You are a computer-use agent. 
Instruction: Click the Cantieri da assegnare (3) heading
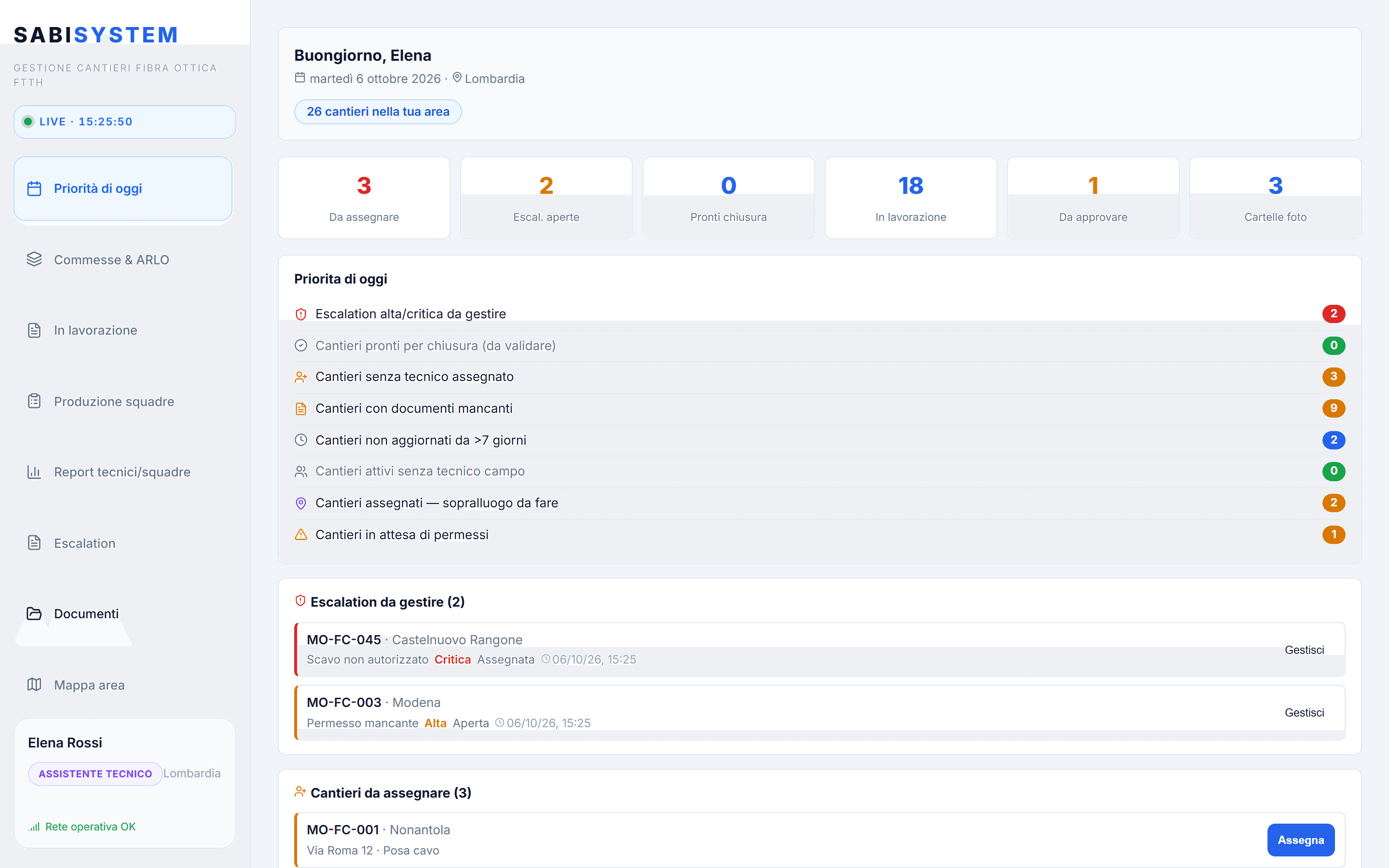(391, 793)
